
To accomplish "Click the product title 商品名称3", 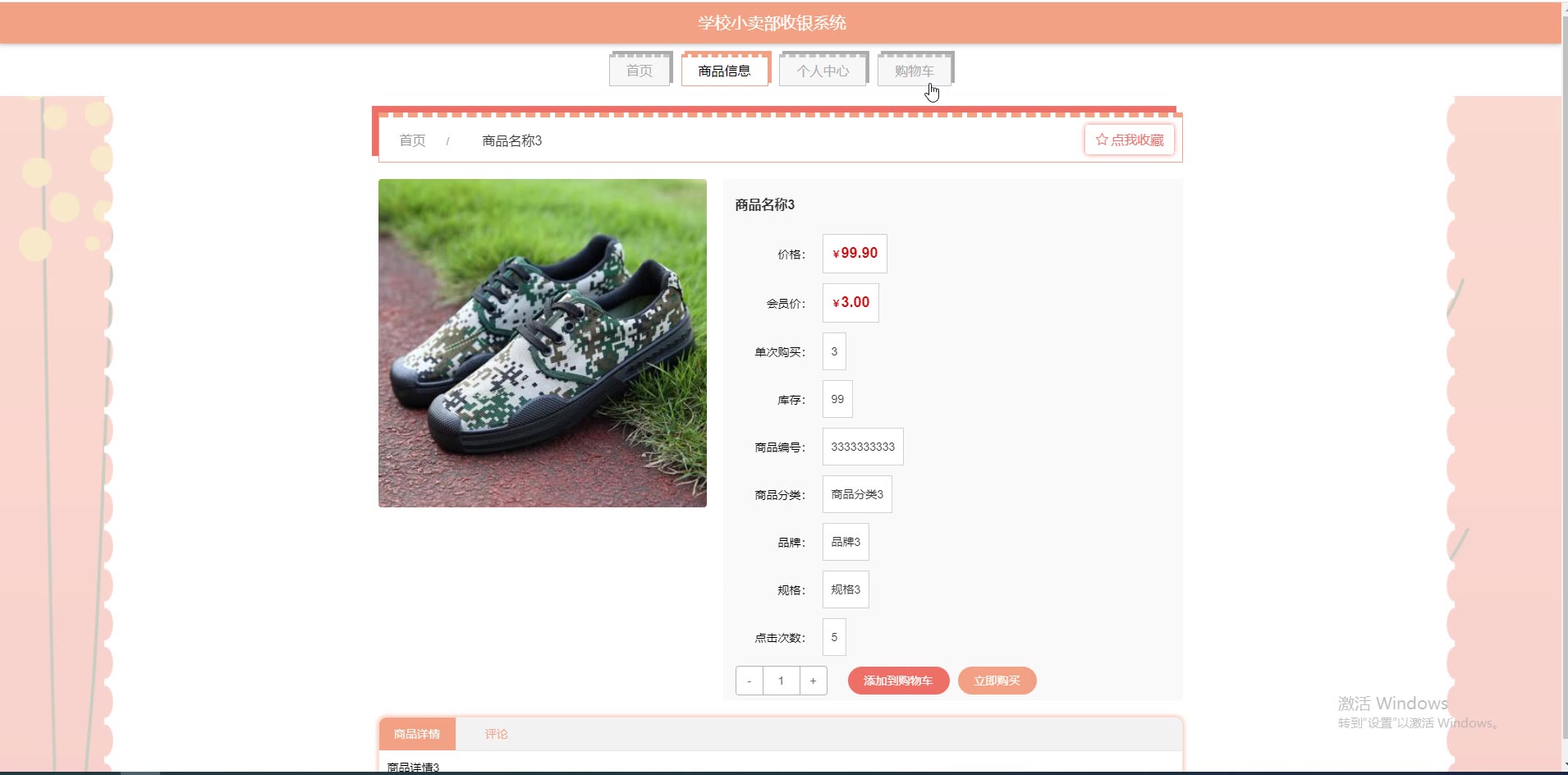I will click(x=764, y=204).
